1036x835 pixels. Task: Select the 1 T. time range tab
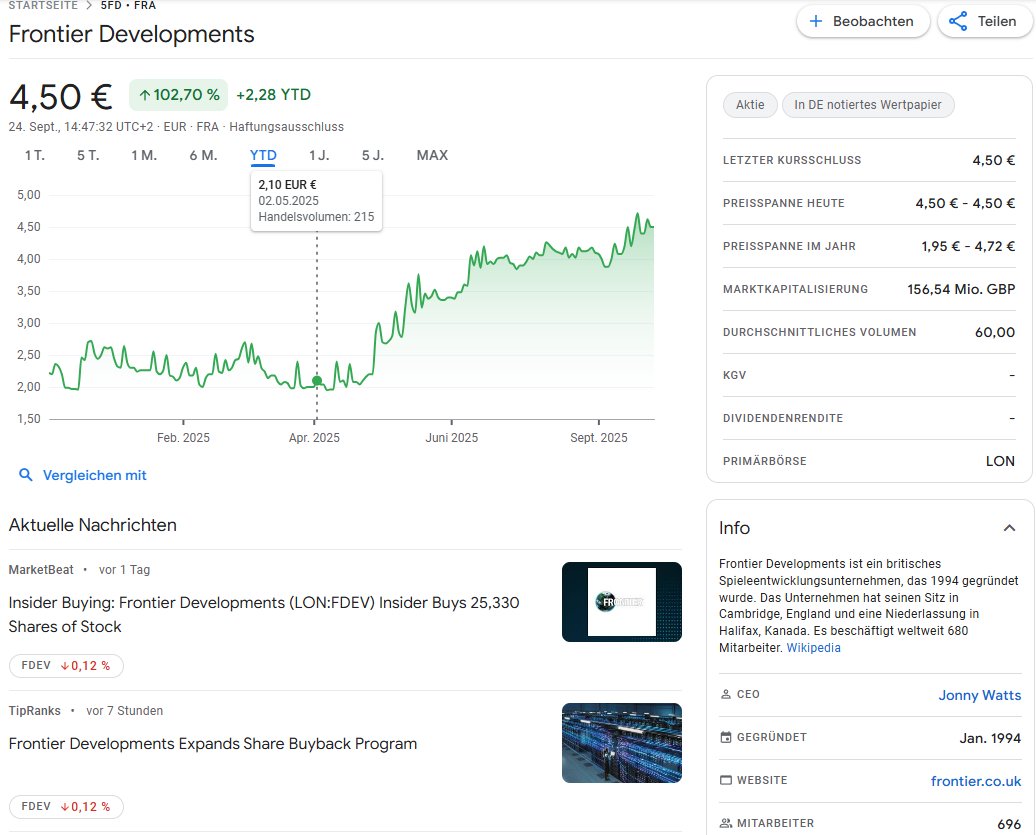click(35, 155)
